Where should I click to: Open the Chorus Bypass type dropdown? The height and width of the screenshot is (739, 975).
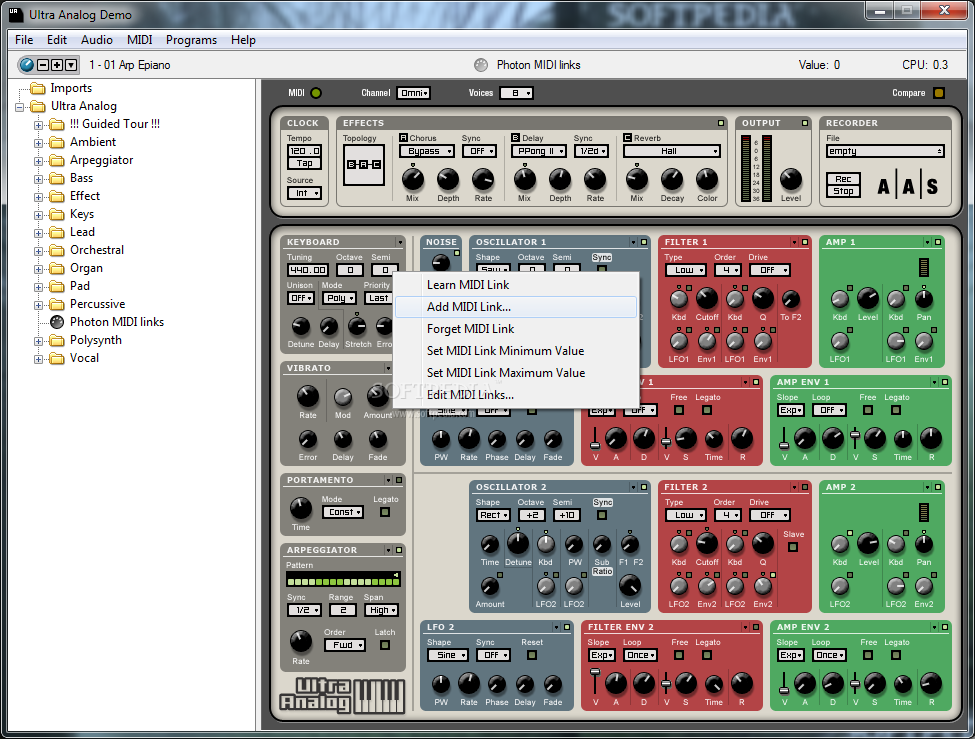[427, 151]
